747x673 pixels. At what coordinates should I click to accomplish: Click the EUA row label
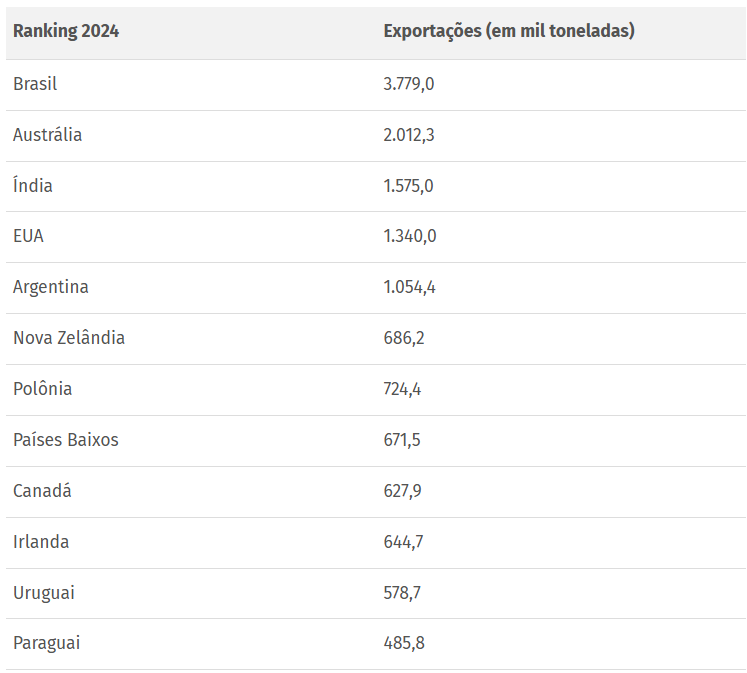[x=28, y=236]
